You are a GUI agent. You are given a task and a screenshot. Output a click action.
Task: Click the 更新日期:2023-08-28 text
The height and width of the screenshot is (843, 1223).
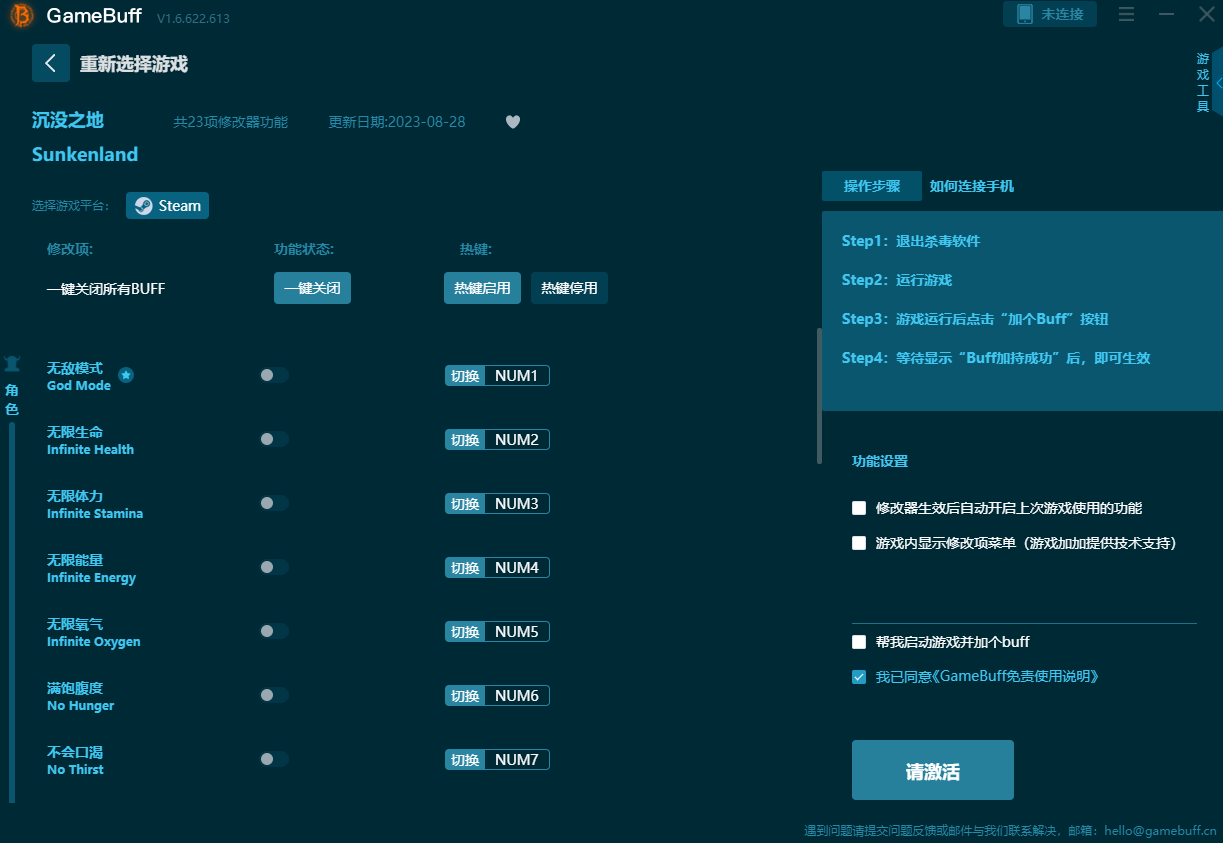point(397,122)
